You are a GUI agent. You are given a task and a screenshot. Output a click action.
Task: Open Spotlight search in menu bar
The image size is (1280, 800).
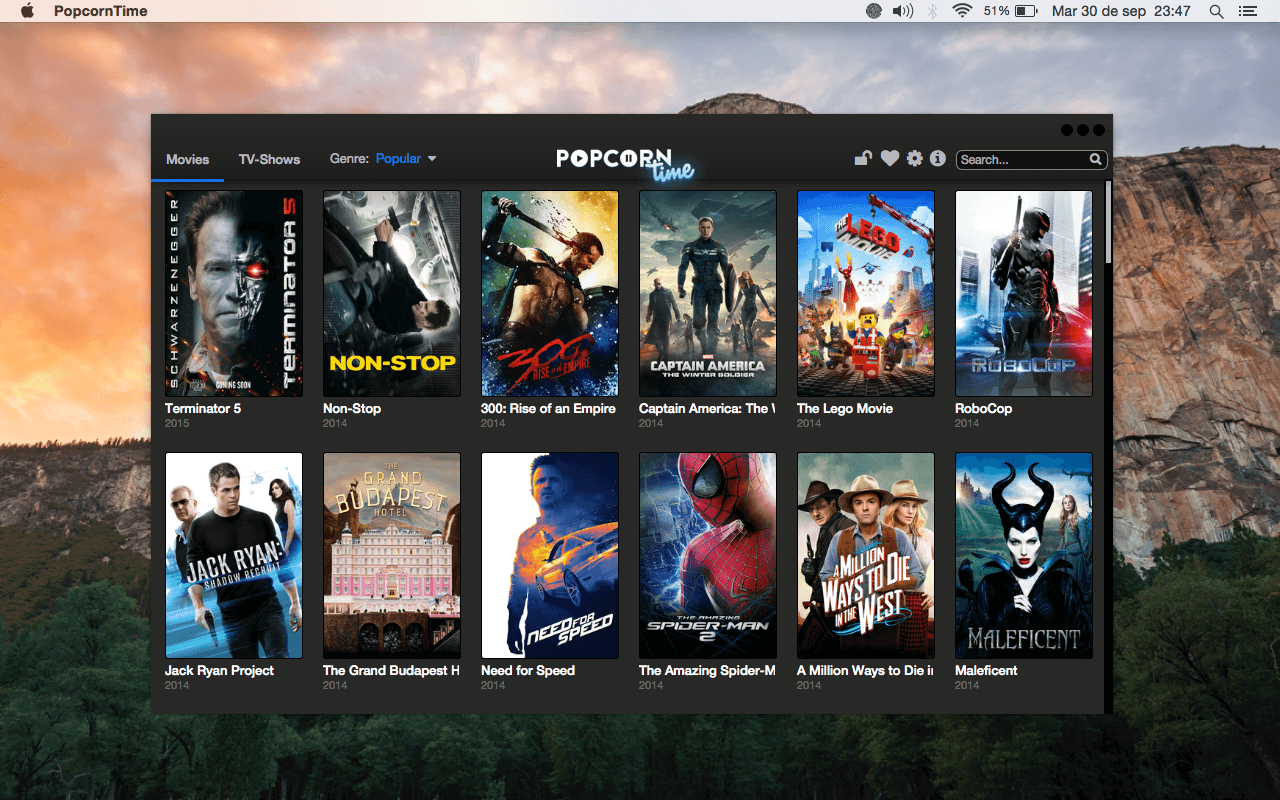coord(1216,11)
